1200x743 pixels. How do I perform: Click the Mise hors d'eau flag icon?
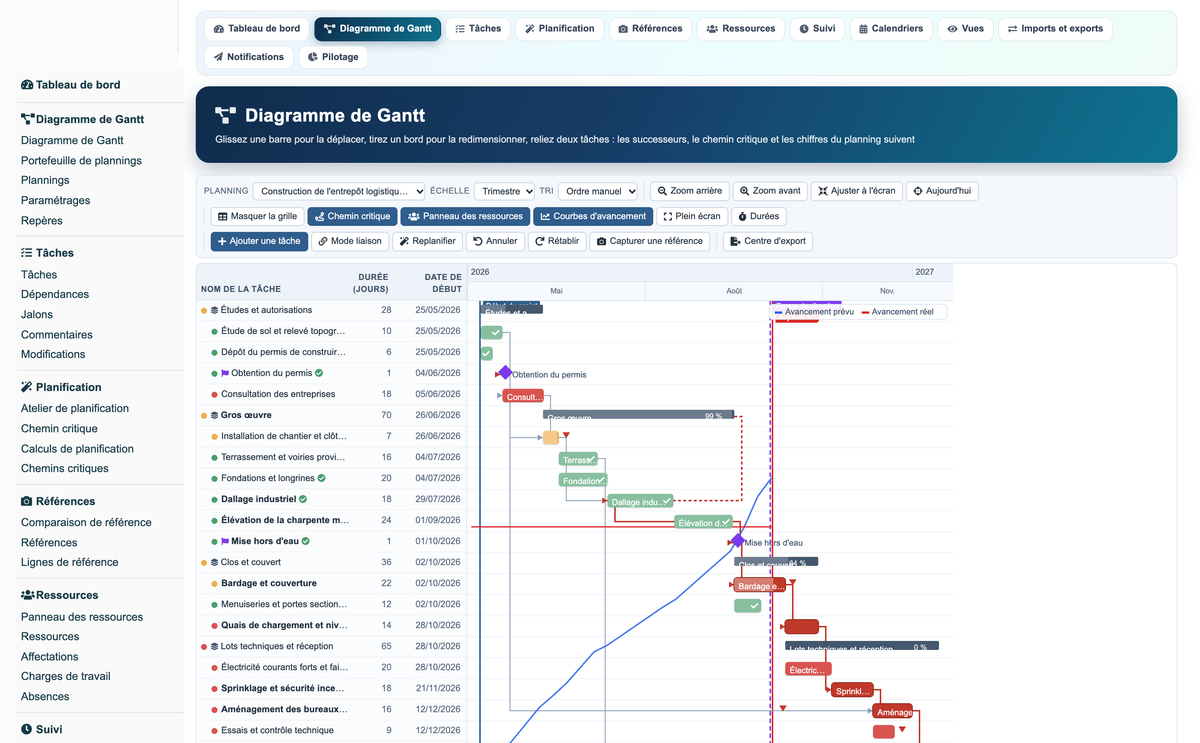coord(225,541)
